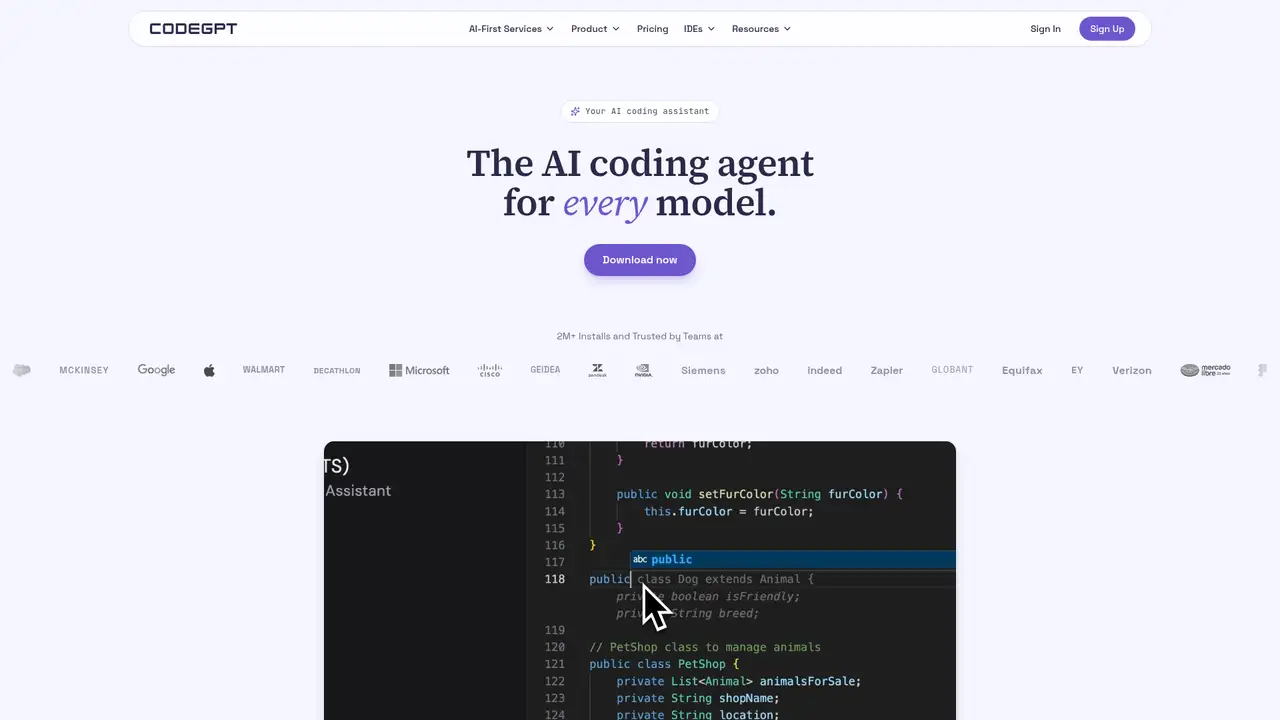1280x720 pixels.
Task: Click the 'public void setFurColor(String furColor) {' line
Action: (x=759, y=494)
